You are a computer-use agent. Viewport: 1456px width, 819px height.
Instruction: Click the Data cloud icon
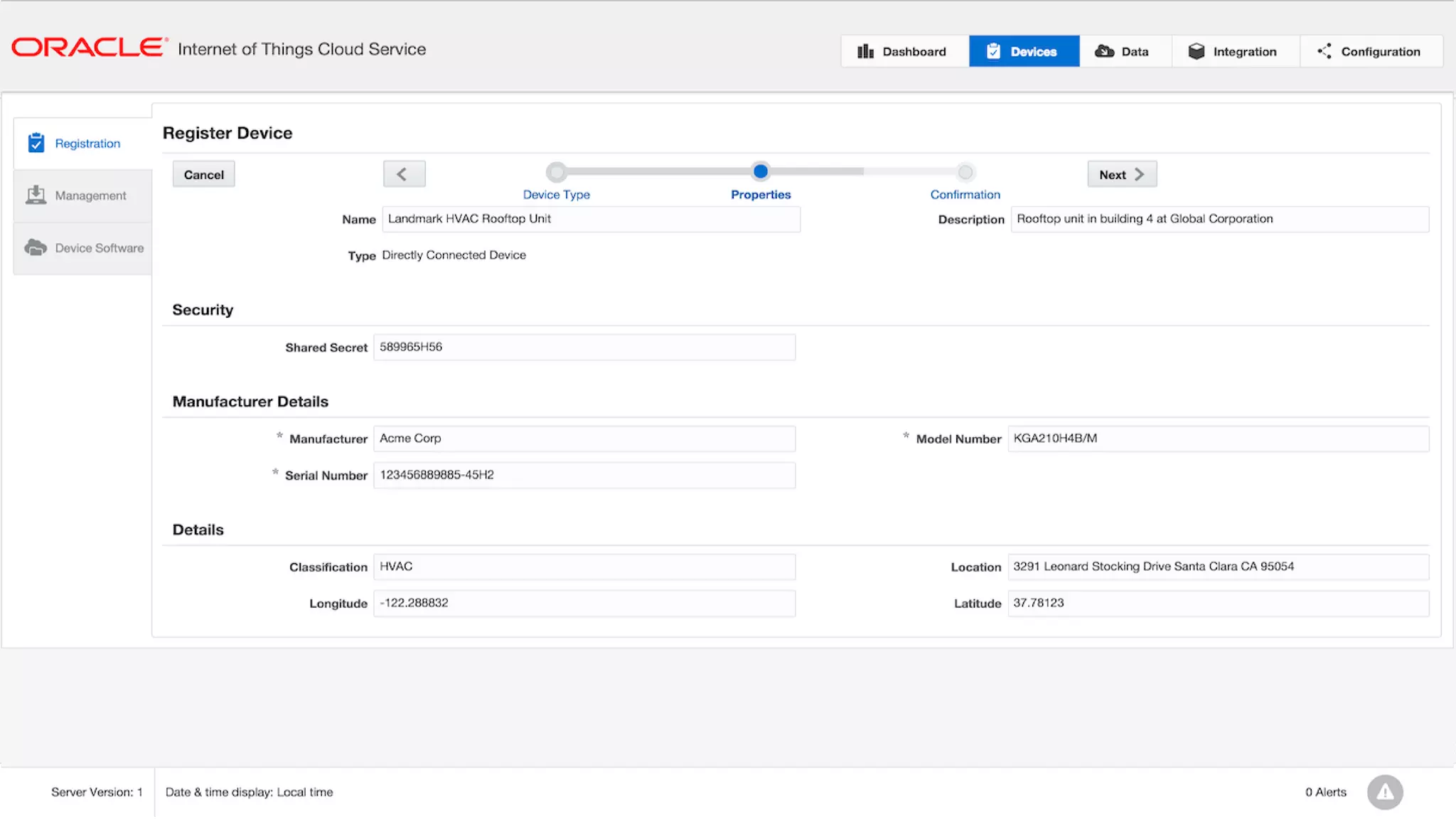click(1104, 51)
